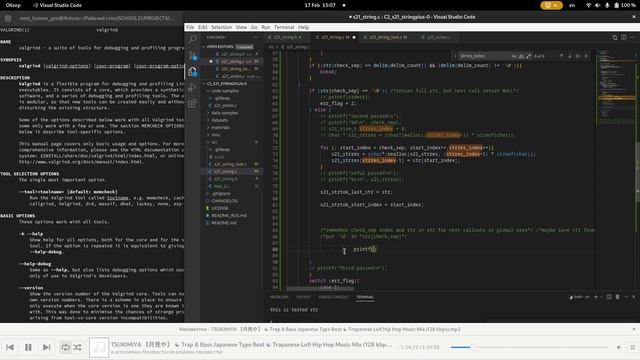Select the Terminal panel tab
Viewport: 640px width, 360px height.
tap(365, 297)
